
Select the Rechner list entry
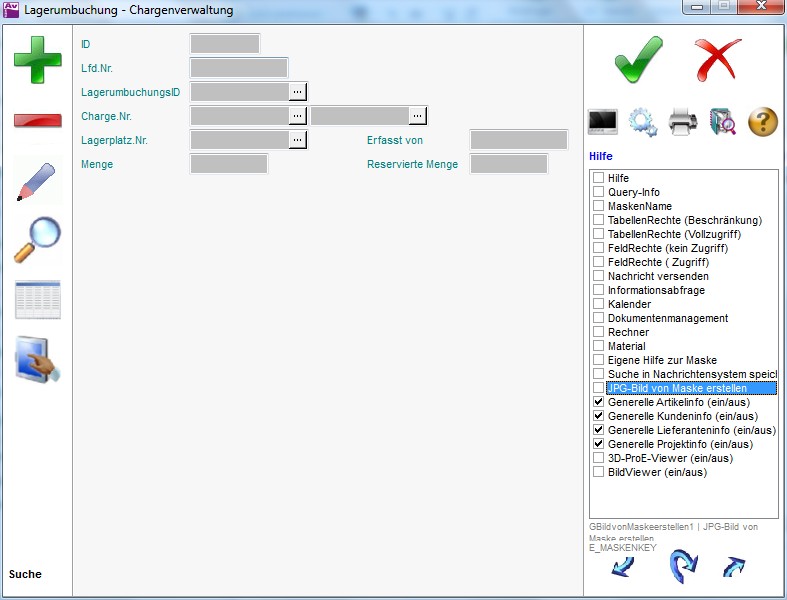[628, 332]
